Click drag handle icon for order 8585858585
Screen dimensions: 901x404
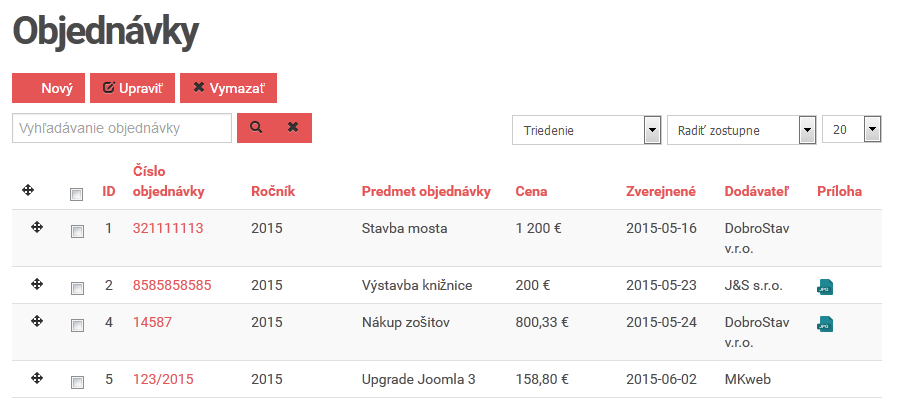pos(37,284)
